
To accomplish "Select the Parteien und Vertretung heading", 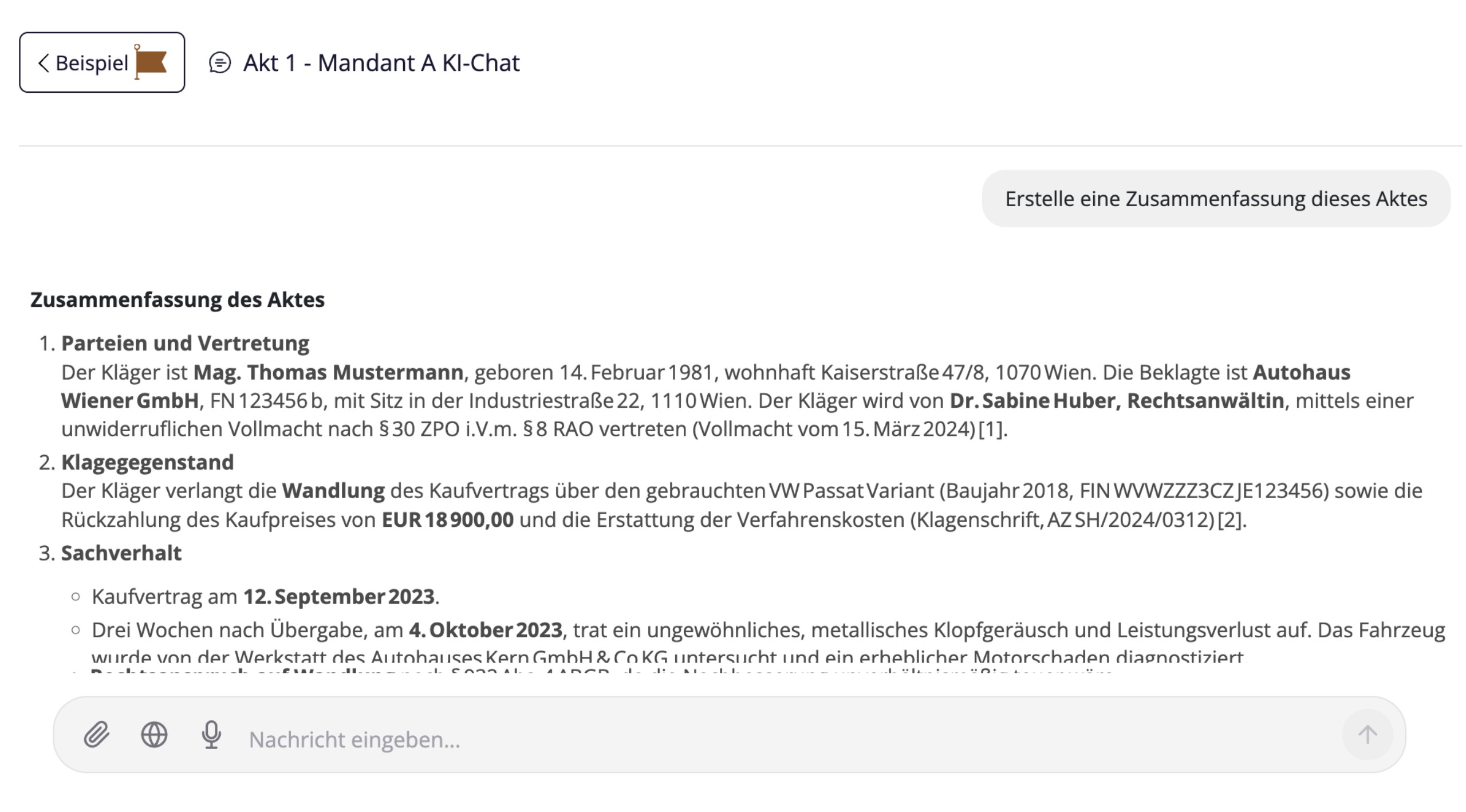I will point(185,343).
